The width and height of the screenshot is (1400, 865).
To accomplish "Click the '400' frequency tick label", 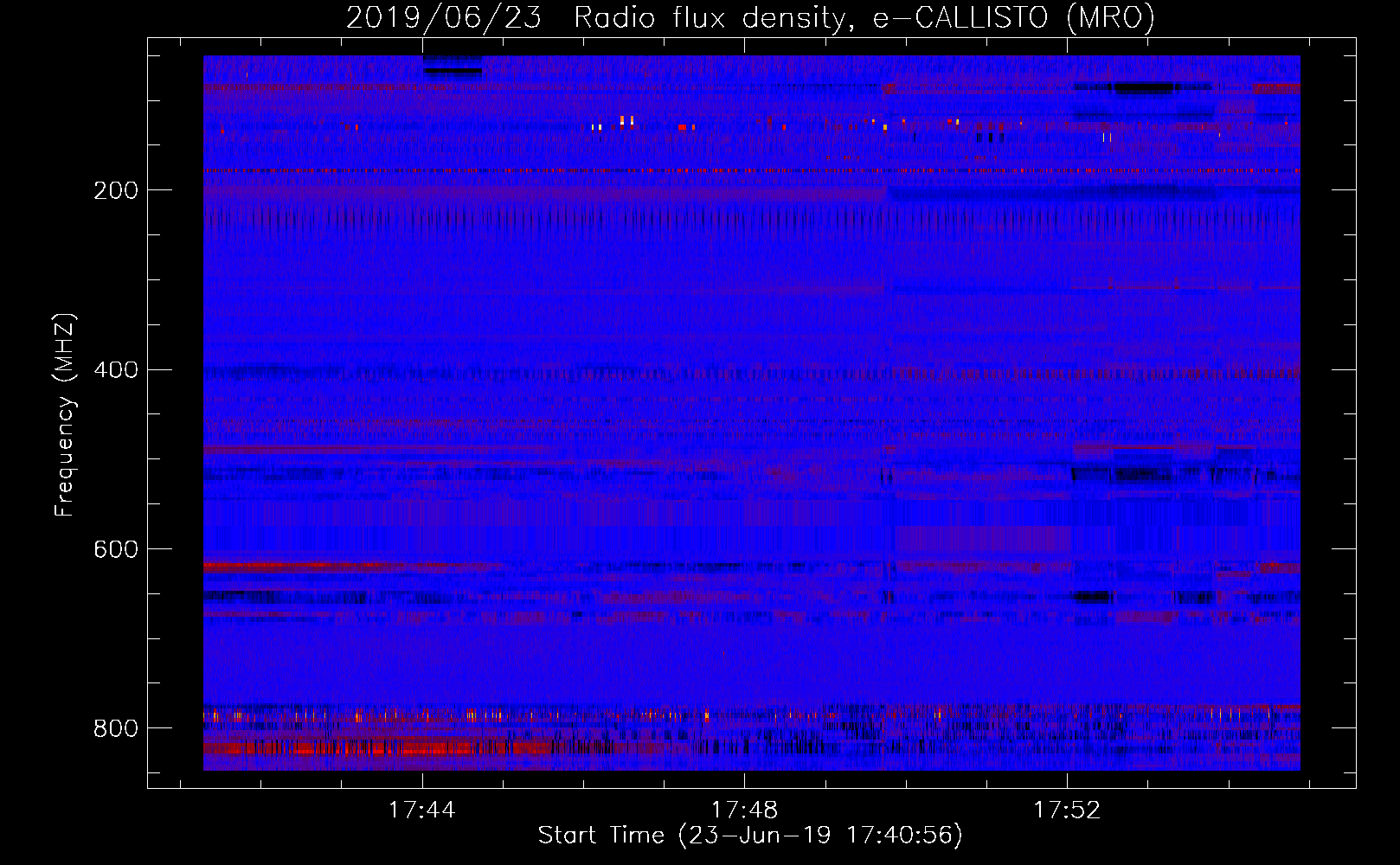I will pyautogui.click(x=115, y=369).
